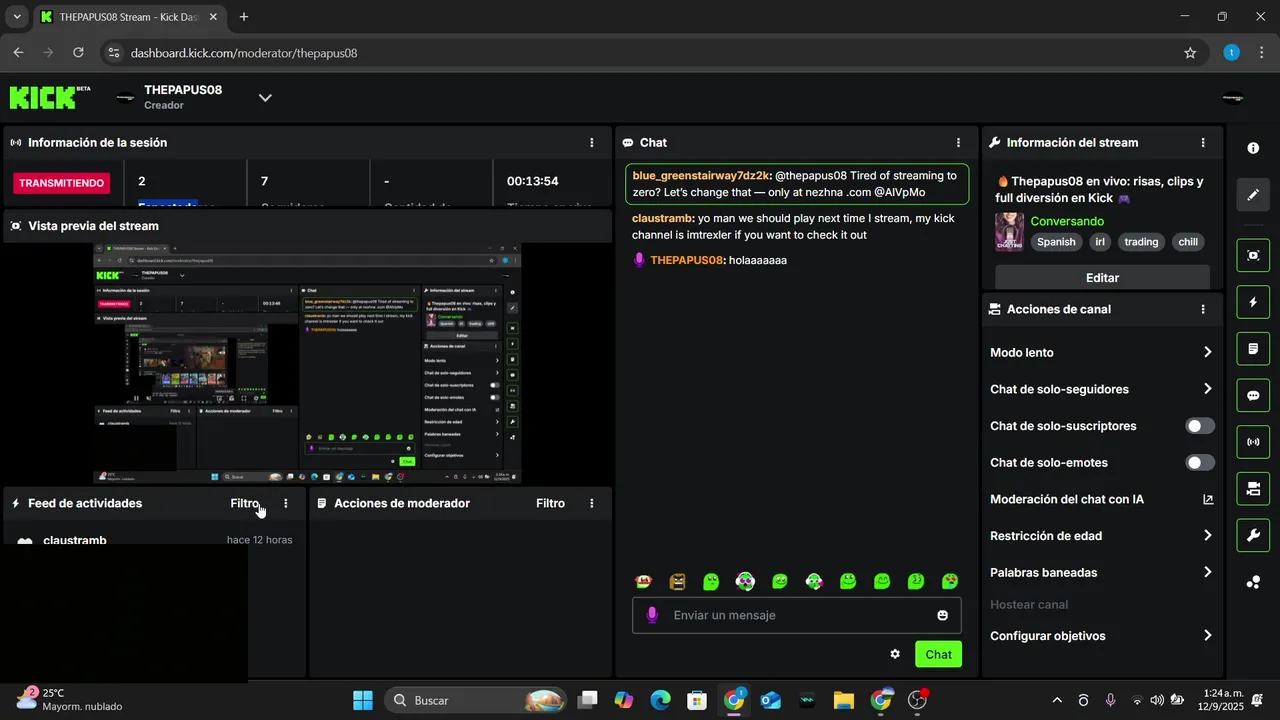Open Información del stream options menu
The height and width of the screenshot is (720, 1280).
(x=1203, y=143)
